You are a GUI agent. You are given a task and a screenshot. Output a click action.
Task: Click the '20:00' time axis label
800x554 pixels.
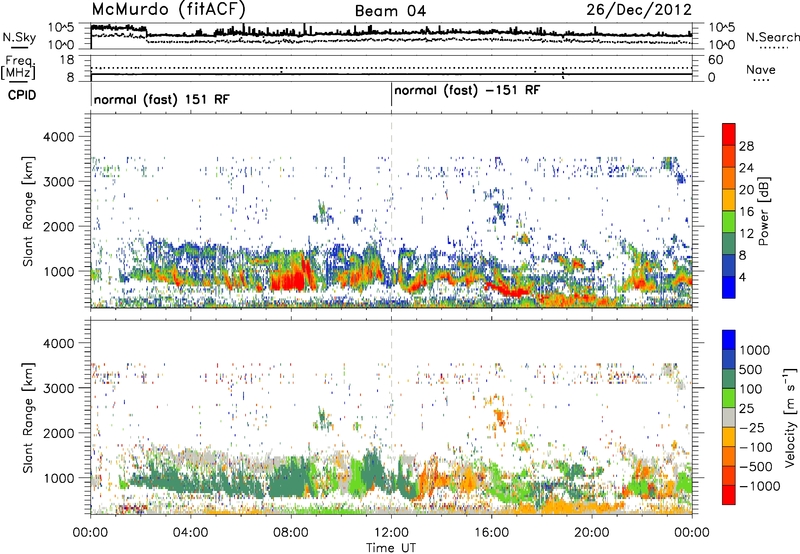[x=592, y=533]
